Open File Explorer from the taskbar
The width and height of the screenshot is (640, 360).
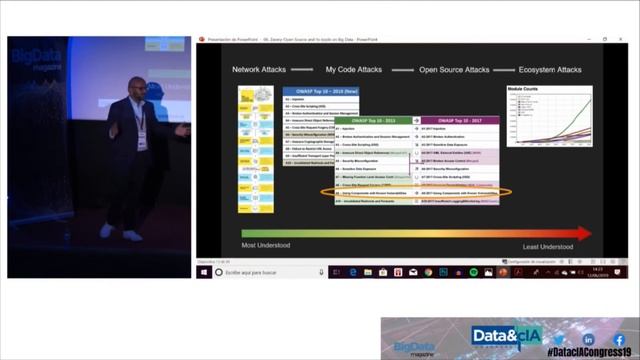point(368,272)
